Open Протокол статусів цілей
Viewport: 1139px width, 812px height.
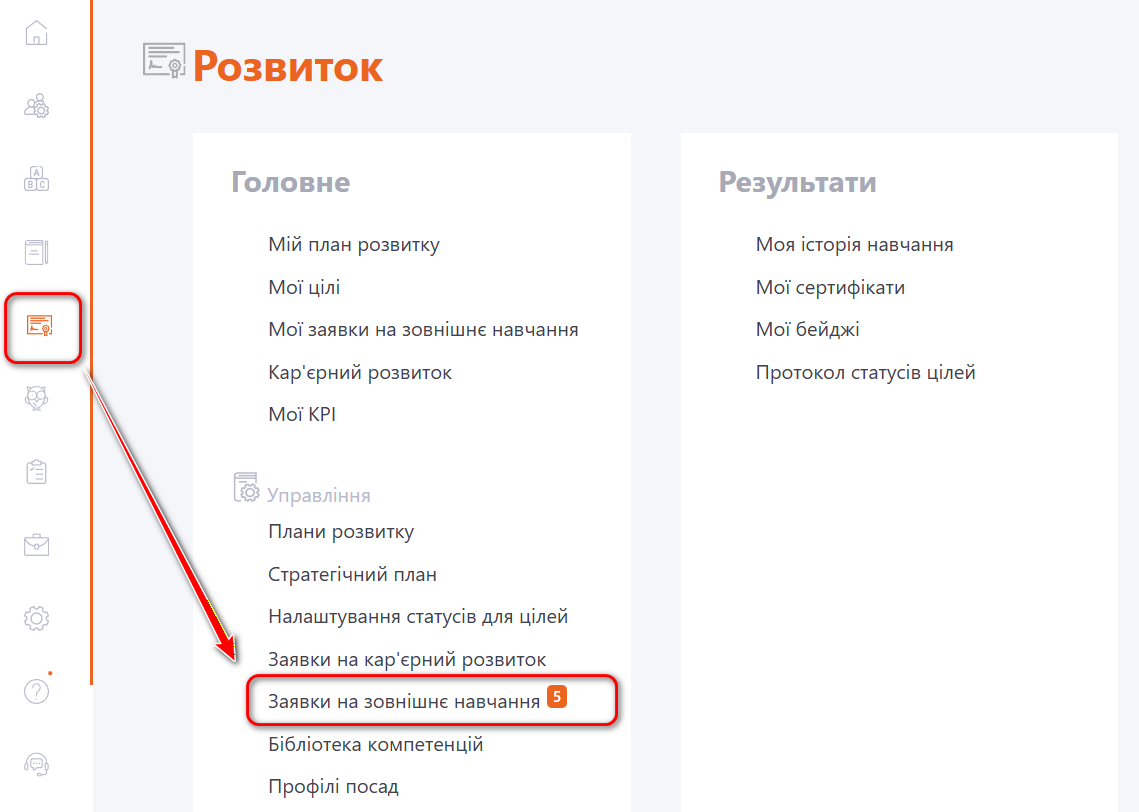click(x=865, y=372)
